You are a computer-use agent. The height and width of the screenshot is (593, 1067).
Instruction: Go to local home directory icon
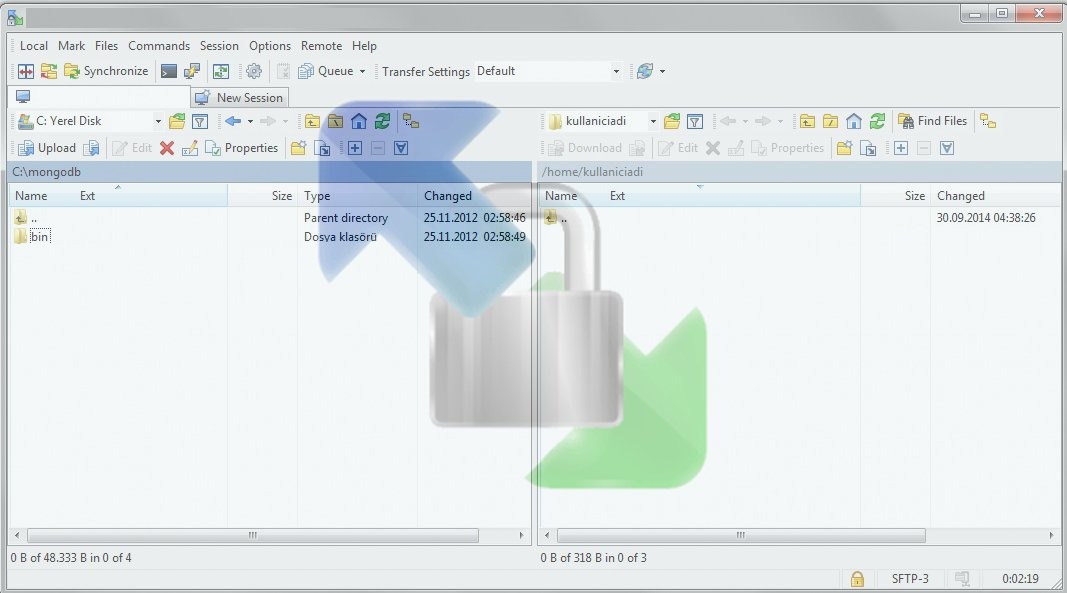(x=359, y=121)
